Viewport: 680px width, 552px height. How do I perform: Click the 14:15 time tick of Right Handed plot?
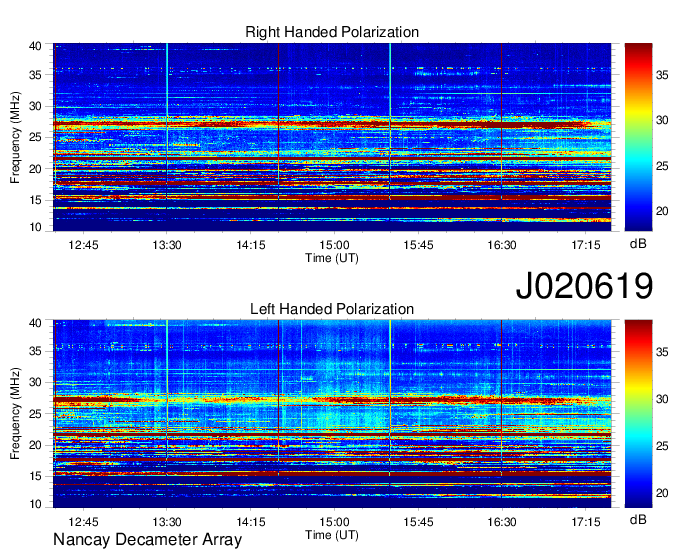tap(251, 245)
